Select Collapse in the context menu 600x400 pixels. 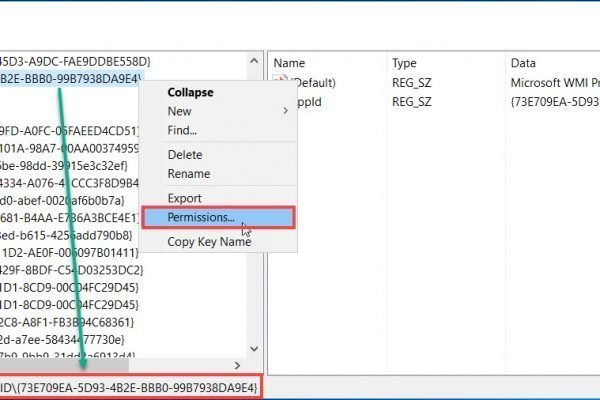point(190,92)
